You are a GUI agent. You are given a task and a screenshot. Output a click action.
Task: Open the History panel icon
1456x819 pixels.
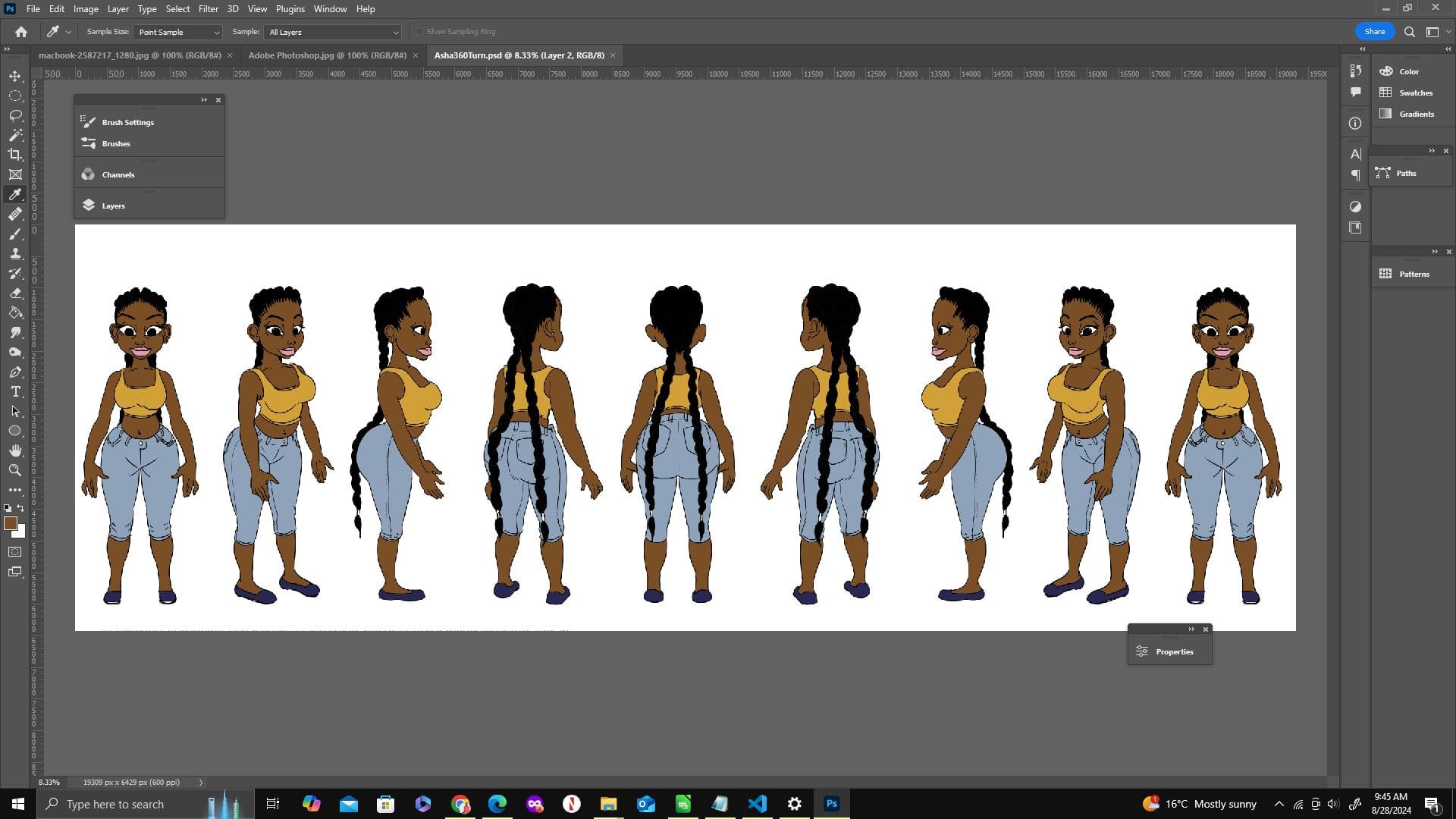click(1355, 71)
